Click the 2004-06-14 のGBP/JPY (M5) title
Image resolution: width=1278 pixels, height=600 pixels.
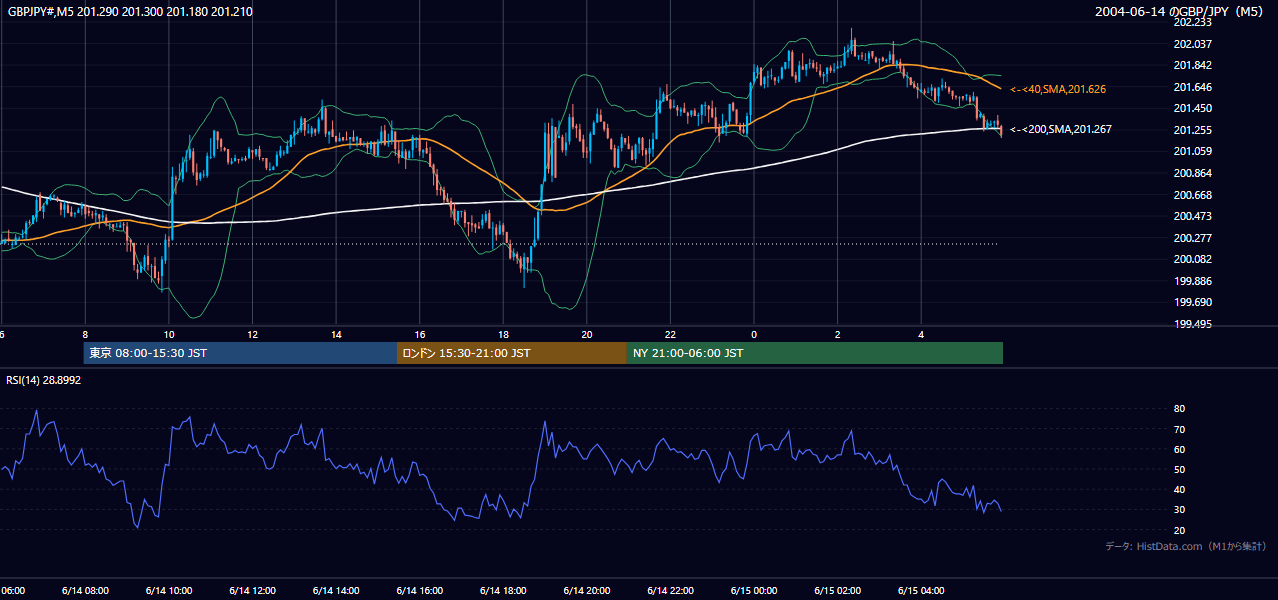pos(1180,12)
